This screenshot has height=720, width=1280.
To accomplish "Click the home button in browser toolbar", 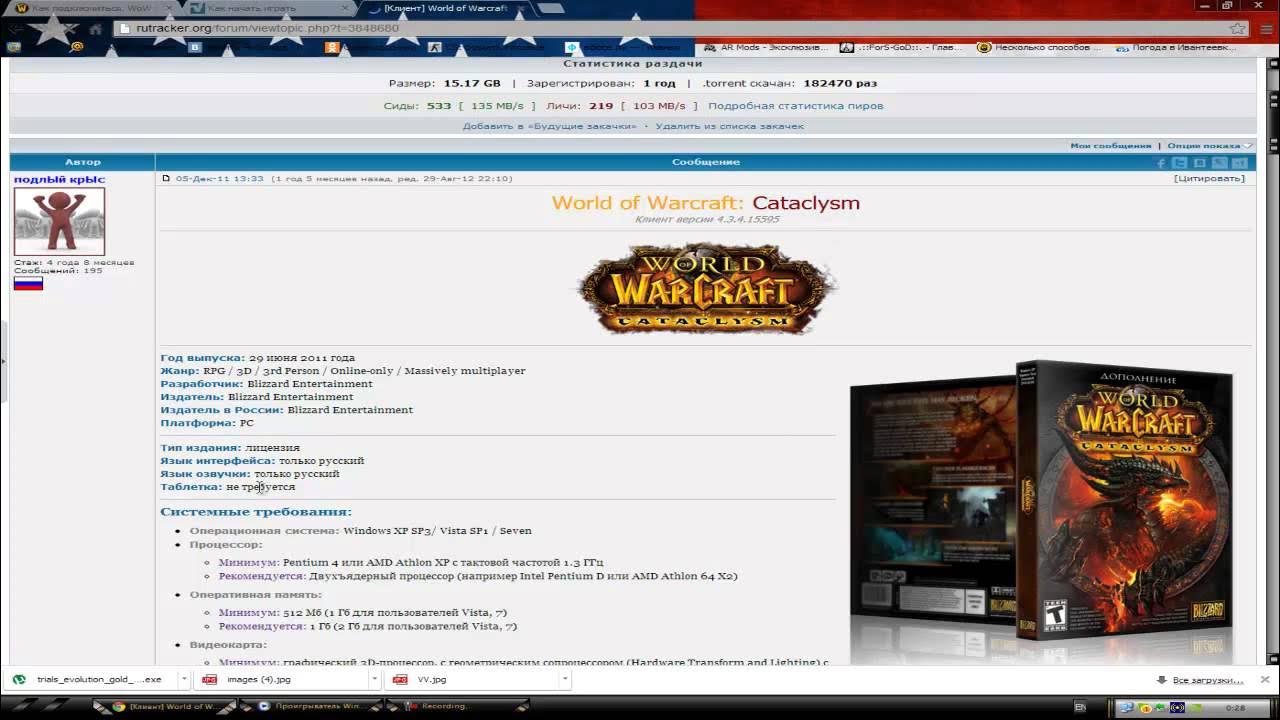I will [96, 28].
